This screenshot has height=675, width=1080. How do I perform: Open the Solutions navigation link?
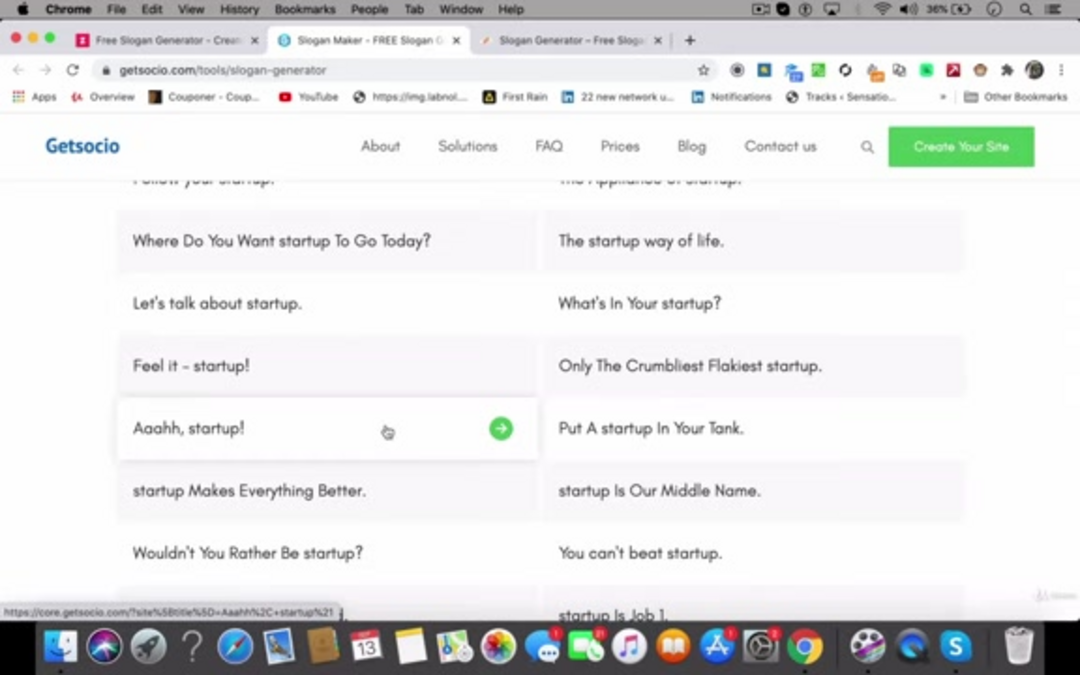click(467, 146)
